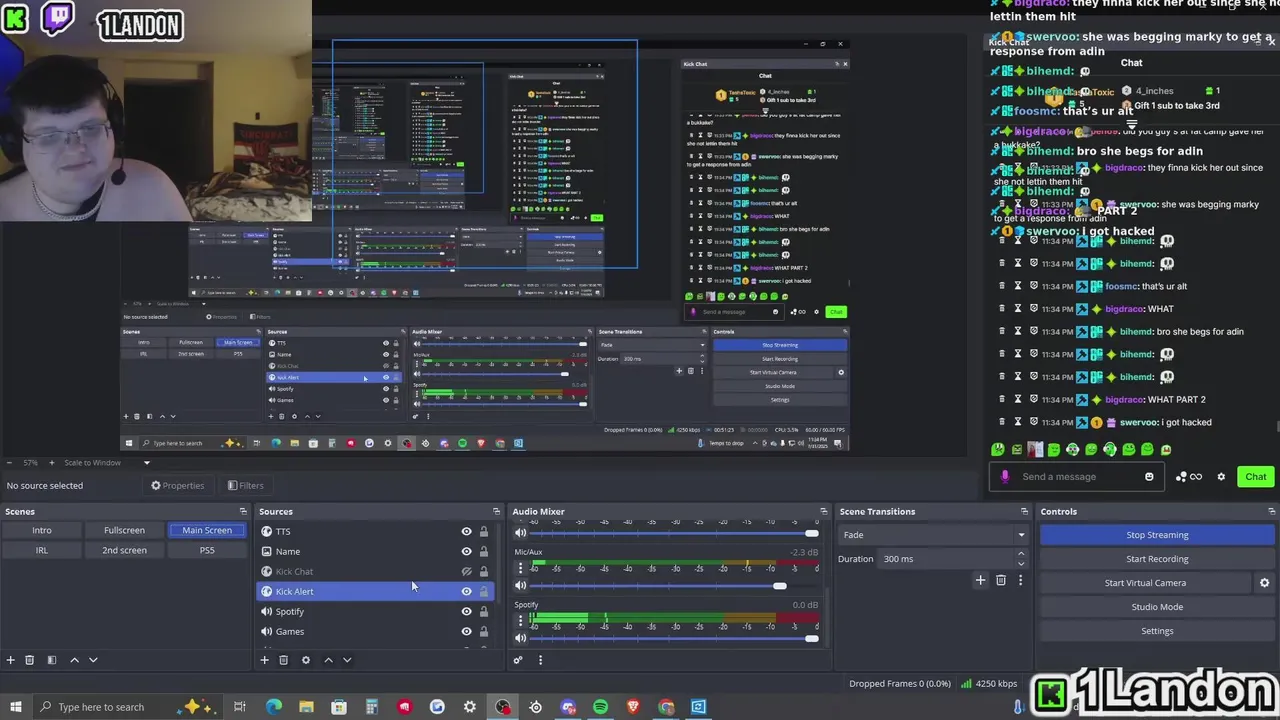The width and height of the screenshot is (1280, 720).
Task: Open scene filters icon in Scenes toolbar
Action: [52, 660]
